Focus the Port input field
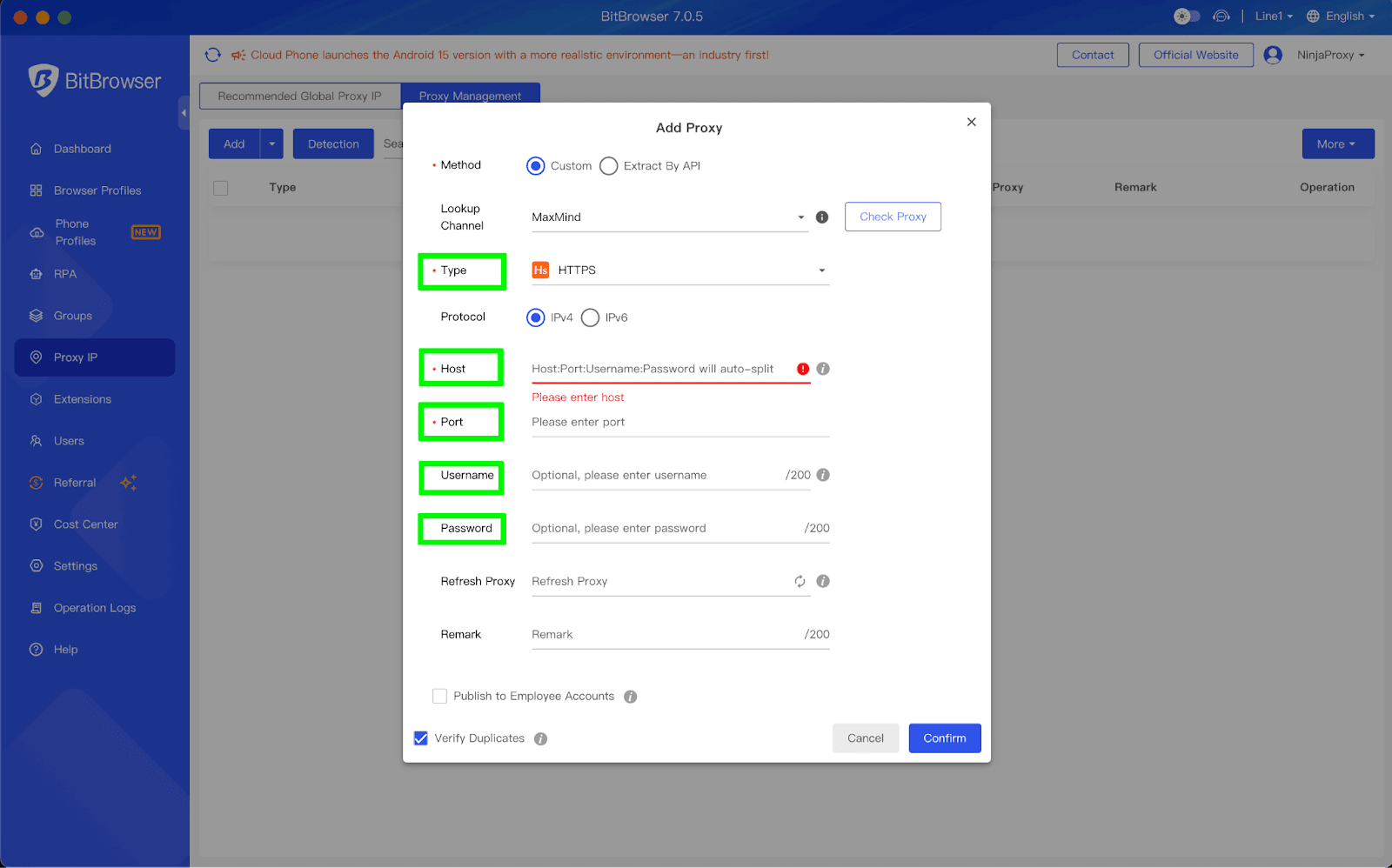Image resolution: width=1392 pixels, height=868 pixels. 680,423
